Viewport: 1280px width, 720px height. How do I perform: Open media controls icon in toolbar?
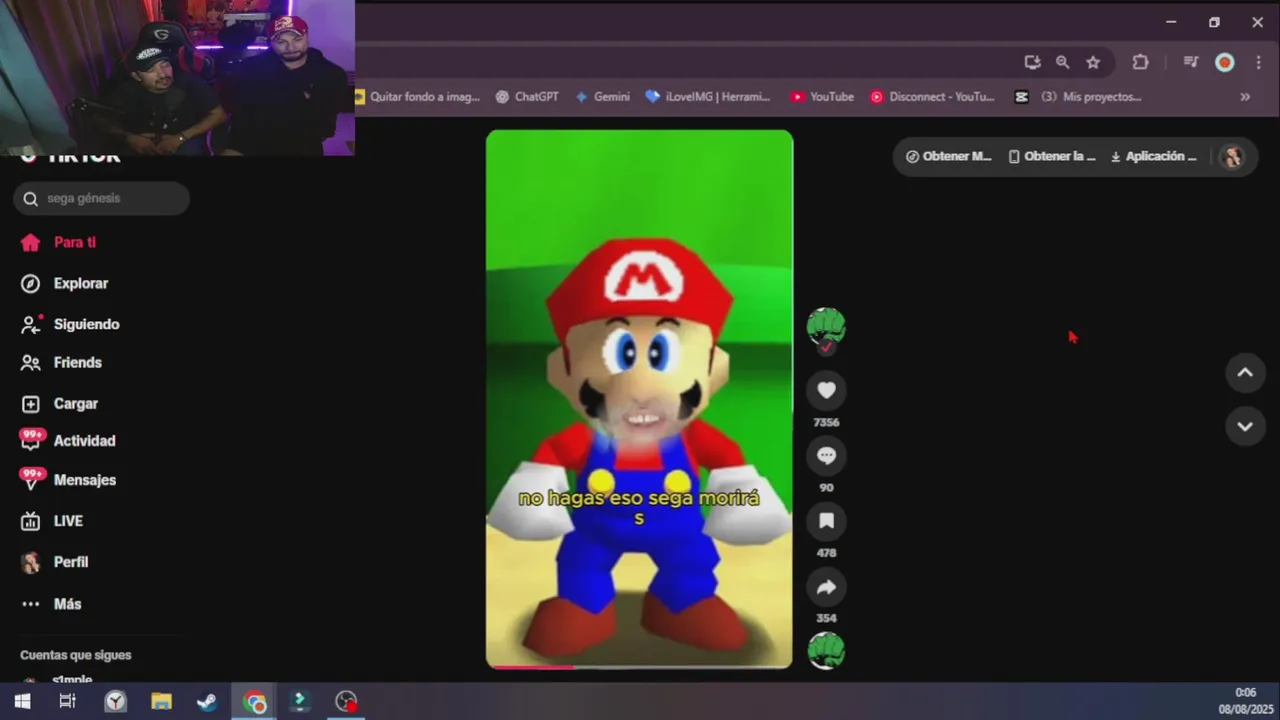coord(1190,62)
